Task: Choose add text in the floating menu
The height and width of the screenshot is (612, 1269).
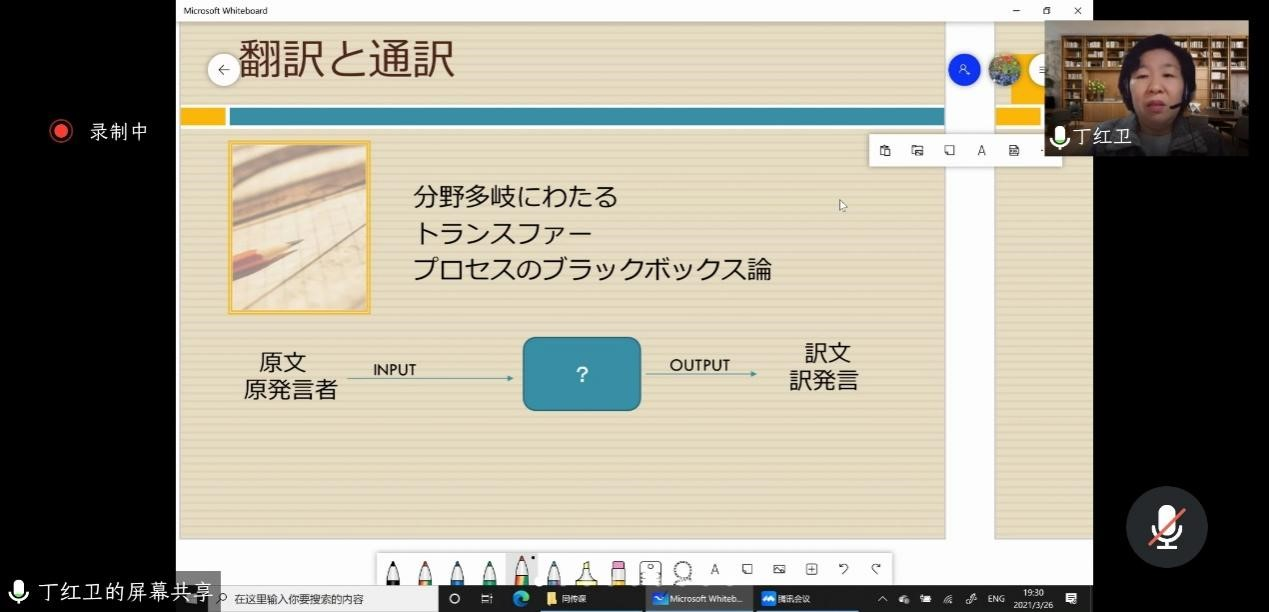Action: pos(981,150)
